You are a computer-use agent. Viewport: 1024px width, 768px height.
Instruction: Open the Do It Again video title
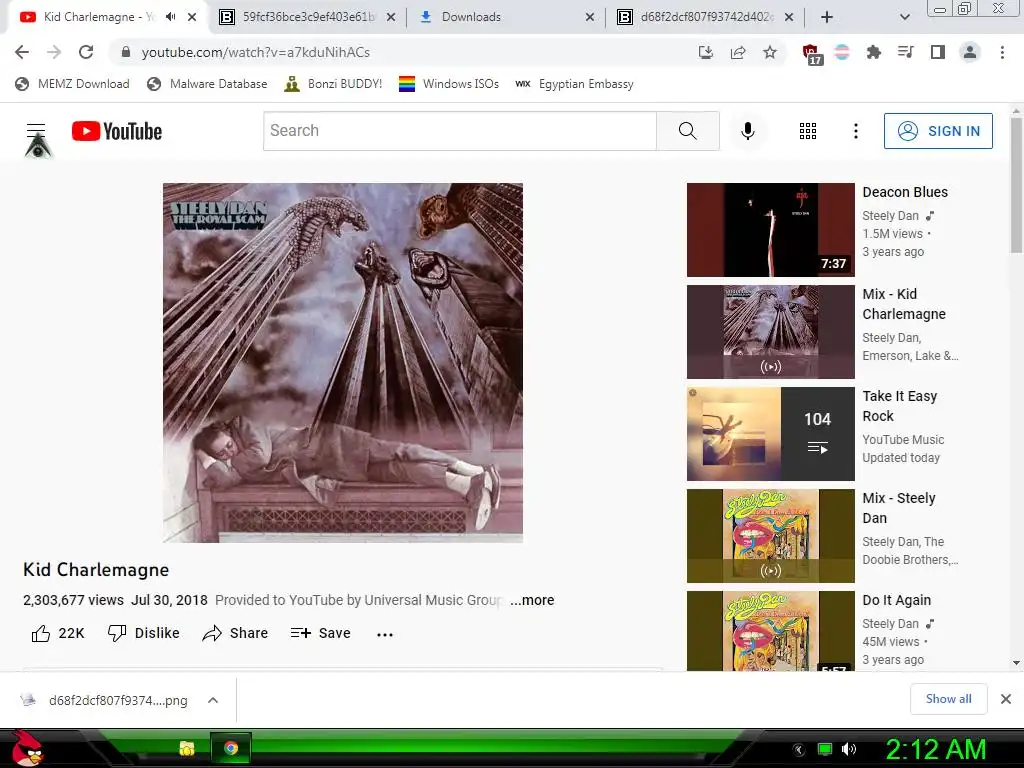(x=896, y=600)
